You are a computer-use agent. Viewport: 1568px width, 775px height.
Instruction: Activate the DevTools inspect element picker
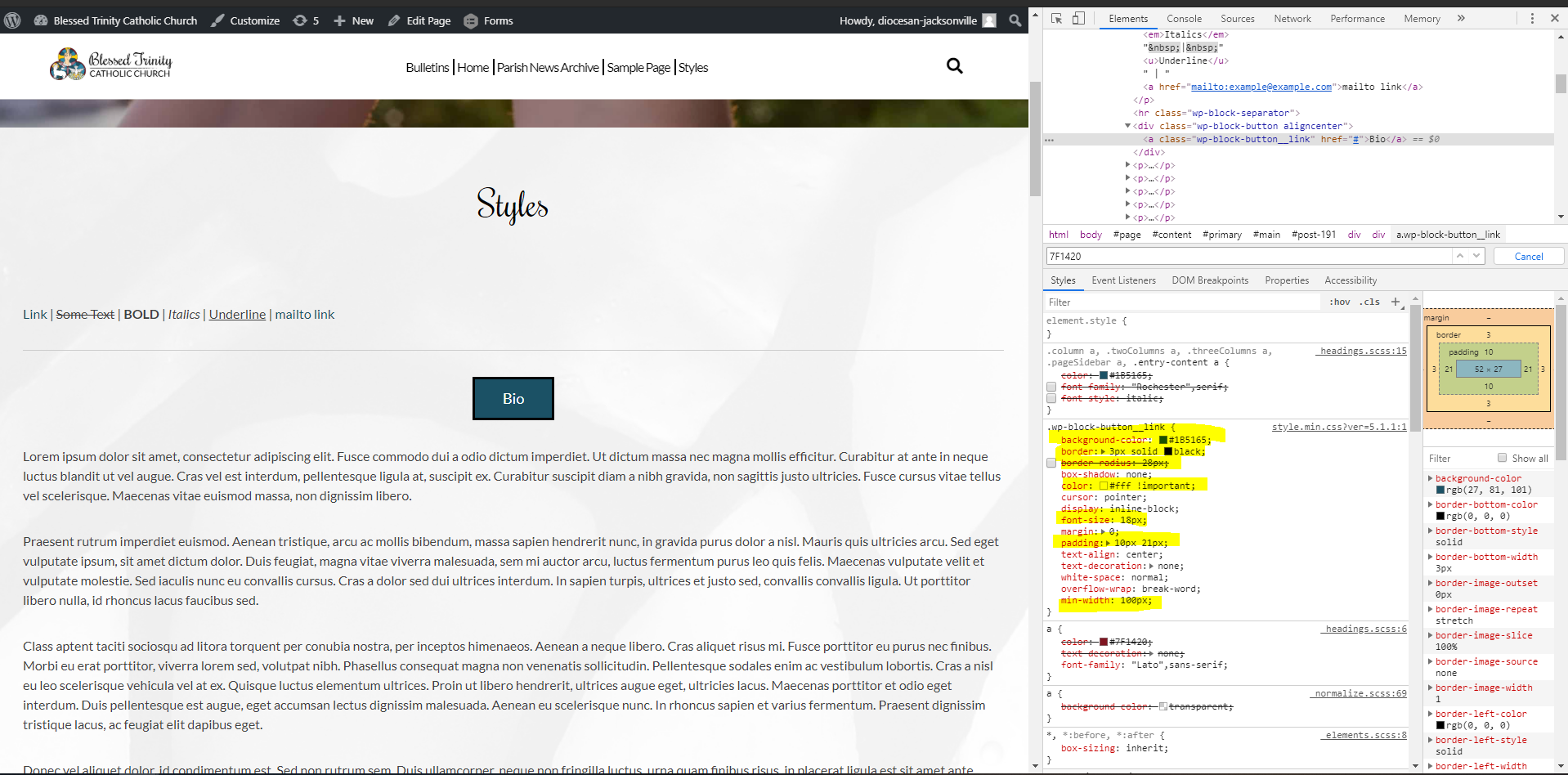(x=1056, y=18)
